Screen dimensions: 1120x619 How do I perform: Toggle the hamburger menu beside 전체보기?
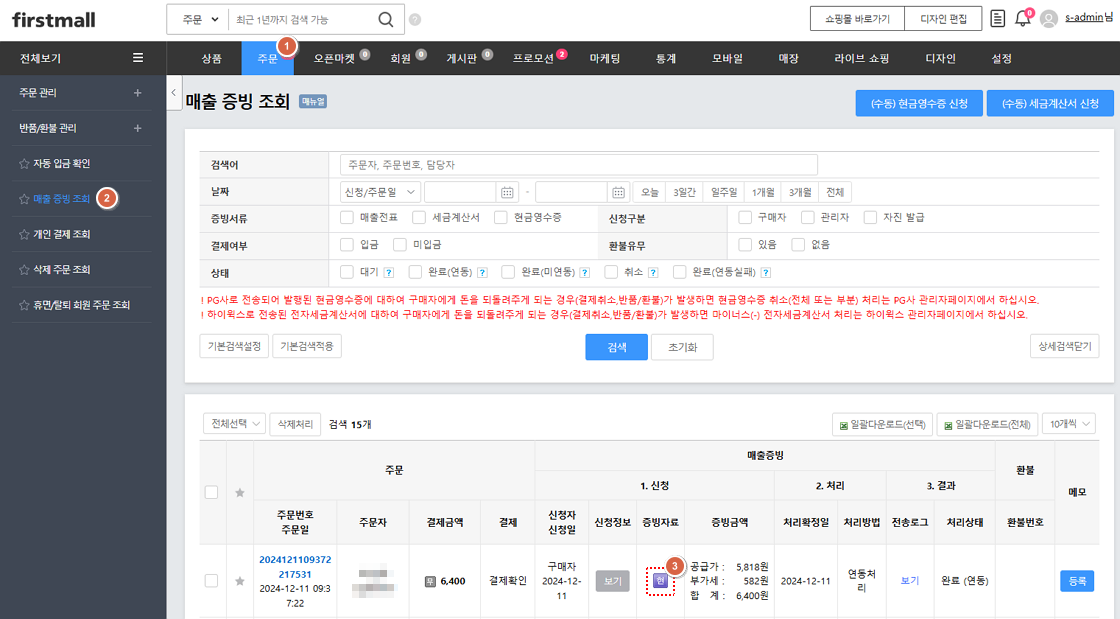point(138,58)
